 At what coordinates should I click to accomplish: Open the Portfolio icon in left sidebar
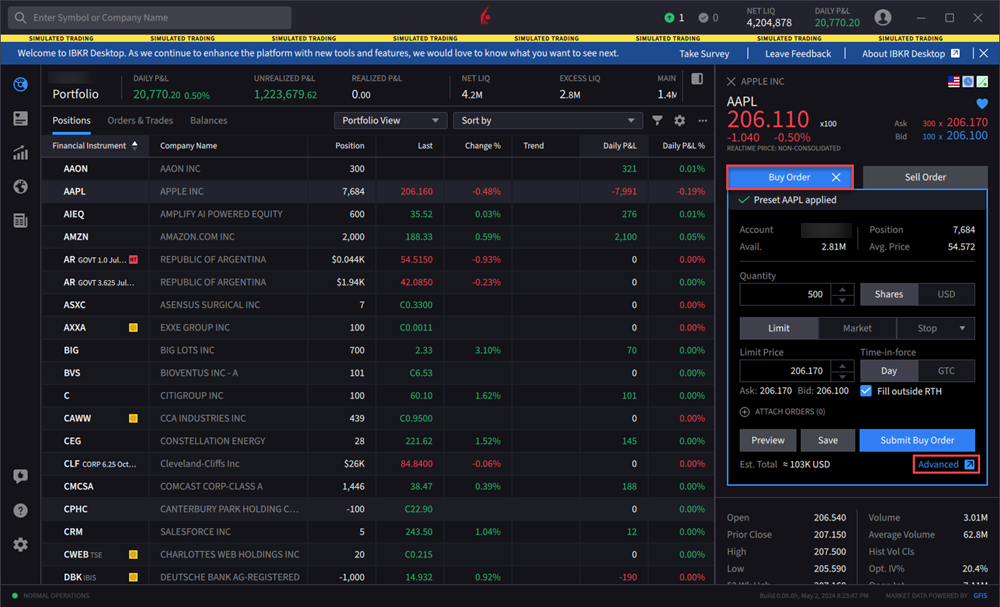(20, 84)
